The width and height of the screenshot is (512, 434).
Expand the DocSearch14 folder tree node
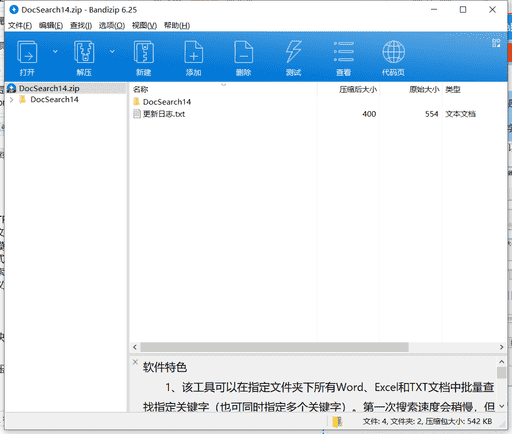[x=12, y=99]
